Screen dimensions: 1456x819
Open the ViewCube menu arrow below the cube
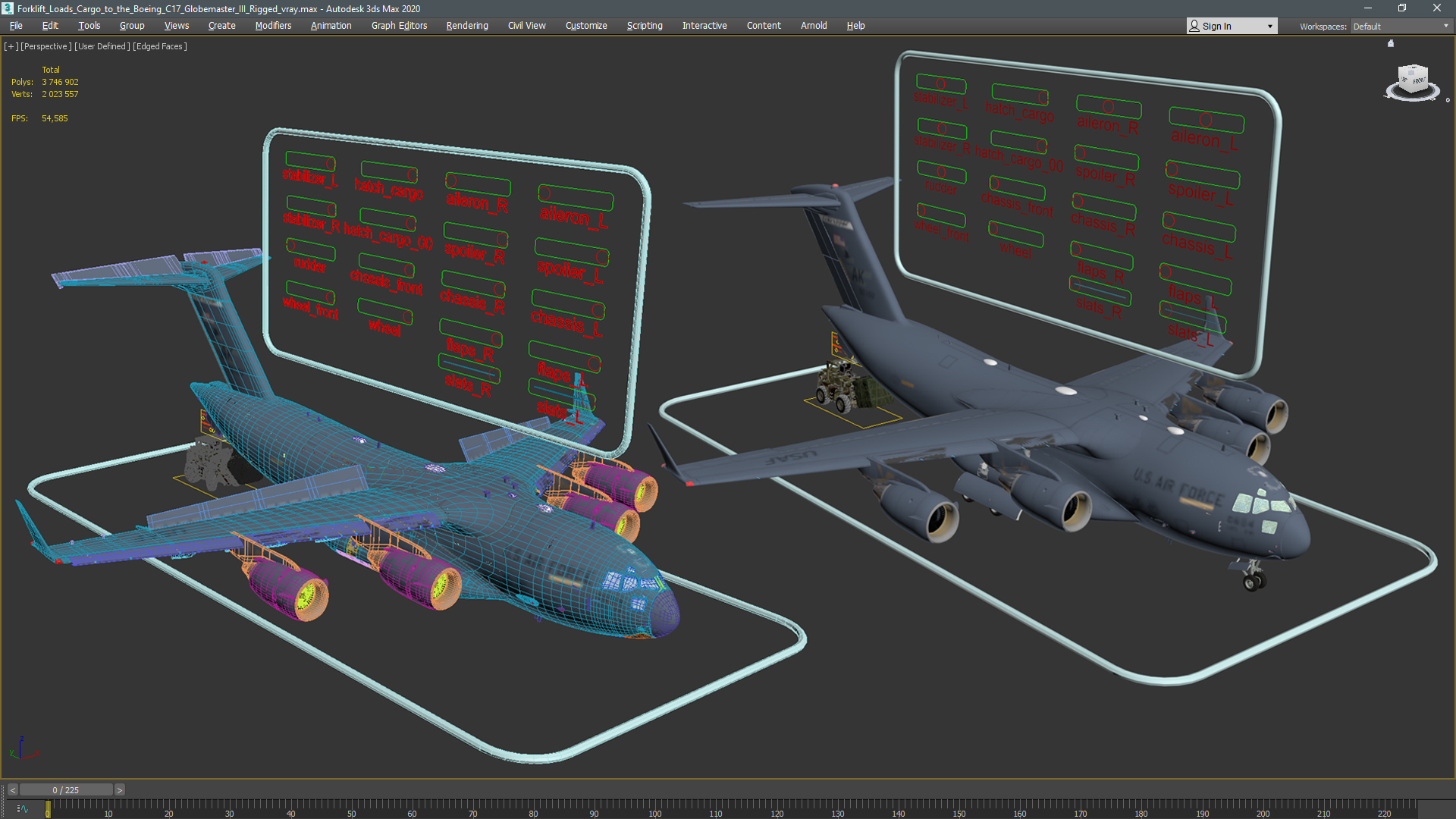[1447, 100]
